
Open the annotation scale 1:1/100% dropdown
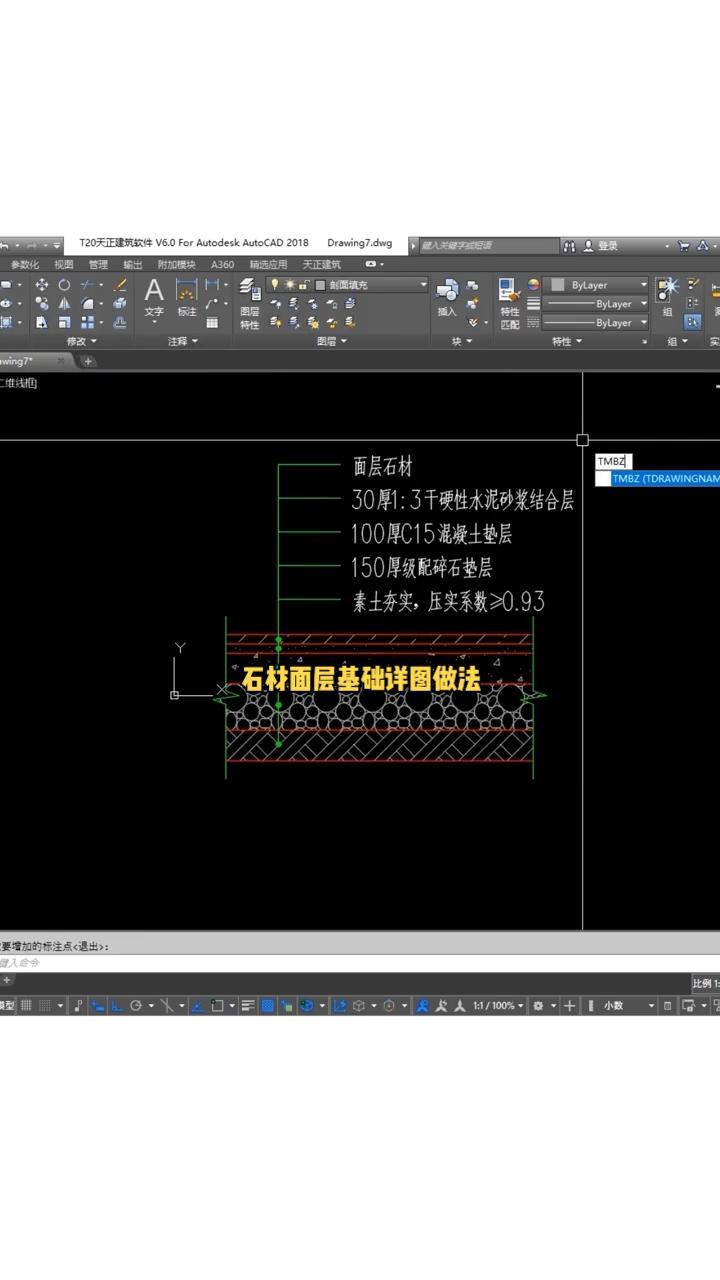pos(498,1006)
